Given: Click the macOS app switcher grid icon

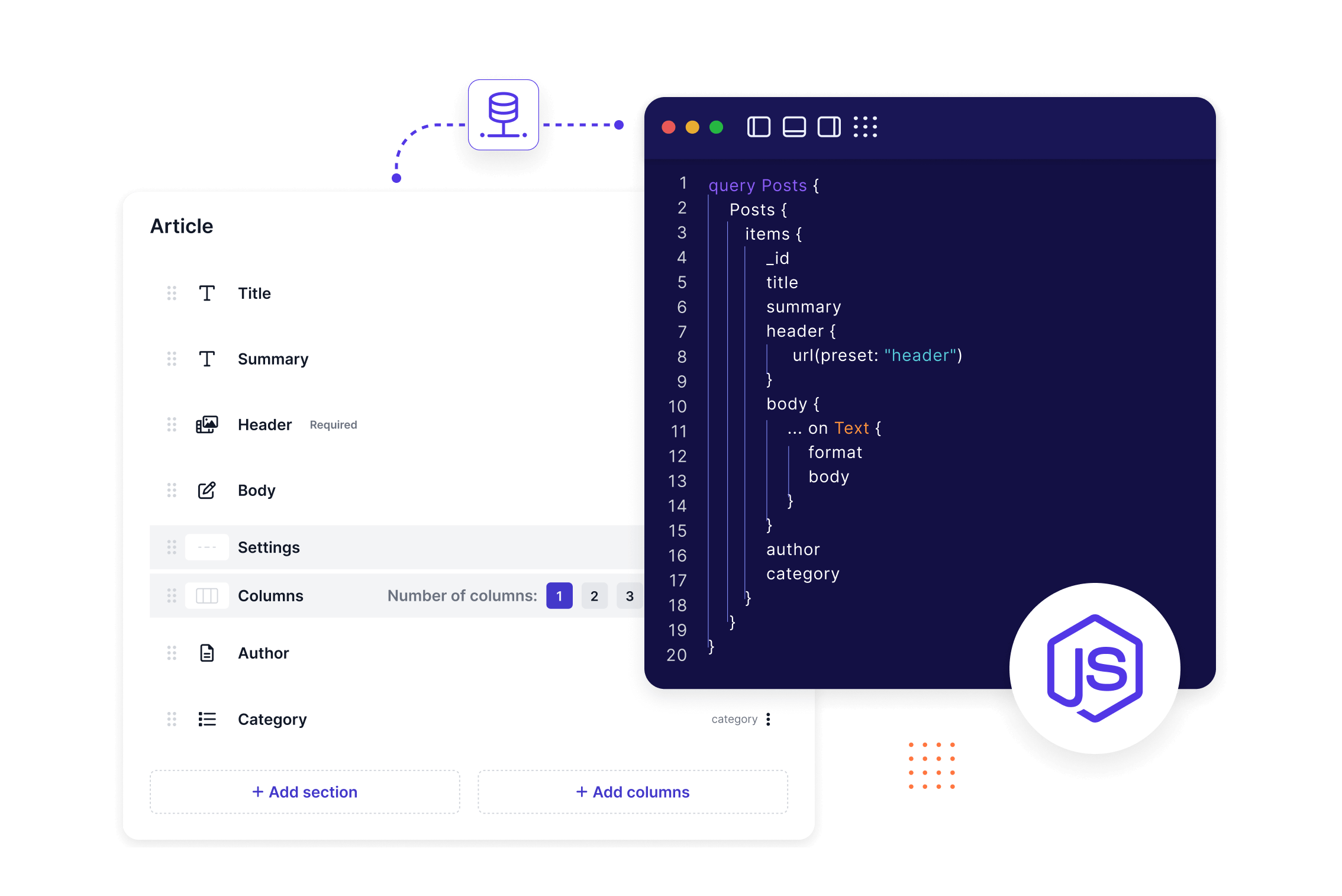Looking at the screenshot, I should [x=866, y=127].
